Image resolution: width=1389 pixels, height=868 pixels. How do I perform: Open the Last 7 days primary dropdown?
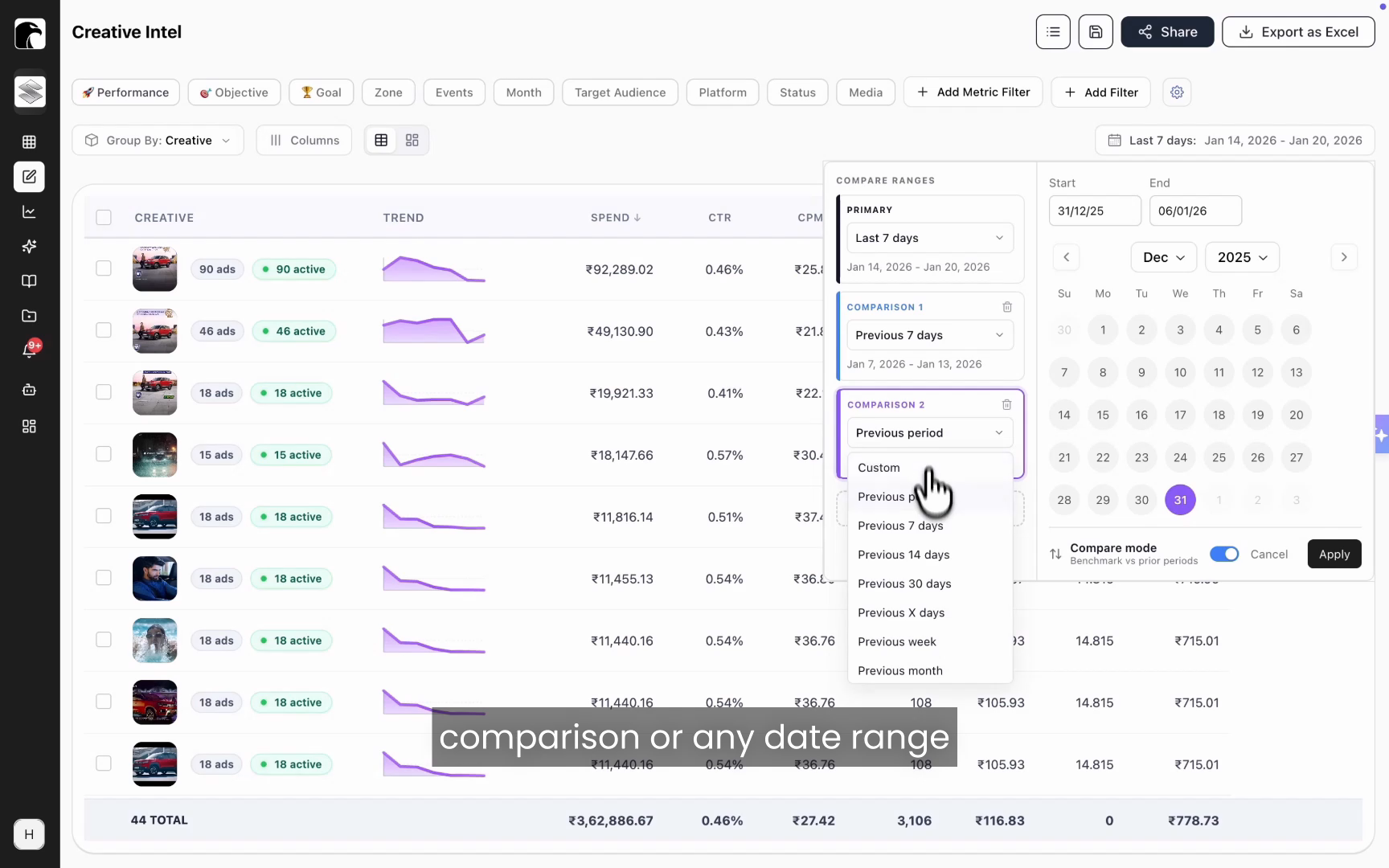point(930,238)
